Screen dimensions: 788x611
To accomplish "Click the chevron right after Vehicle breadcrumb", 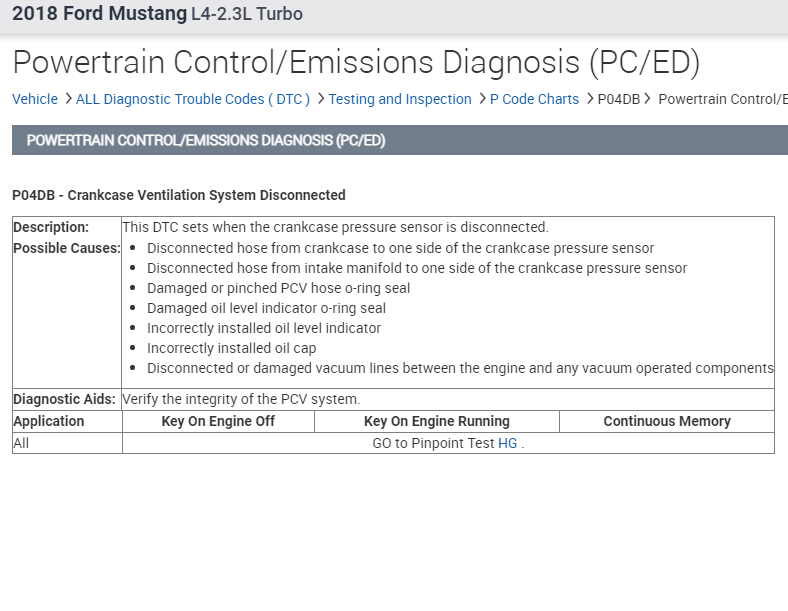I will [67, 99].
